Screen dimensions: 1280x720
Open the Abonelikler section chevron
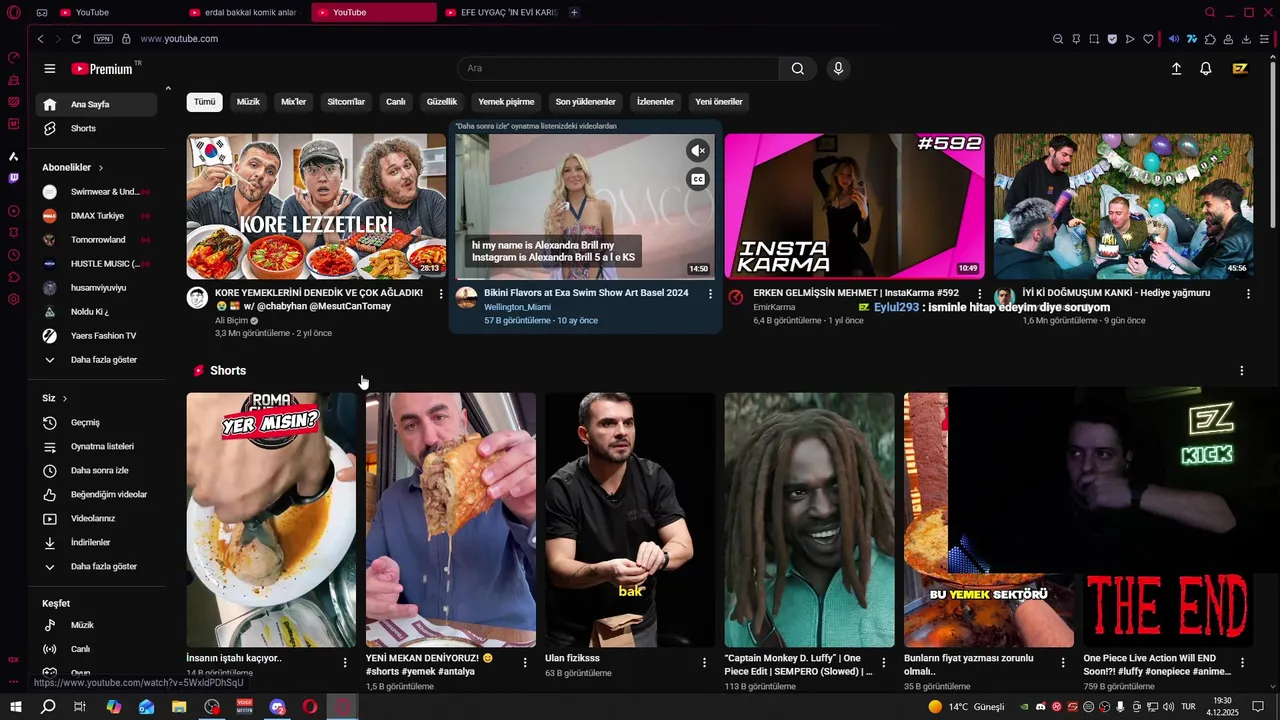tap(101, 168)
